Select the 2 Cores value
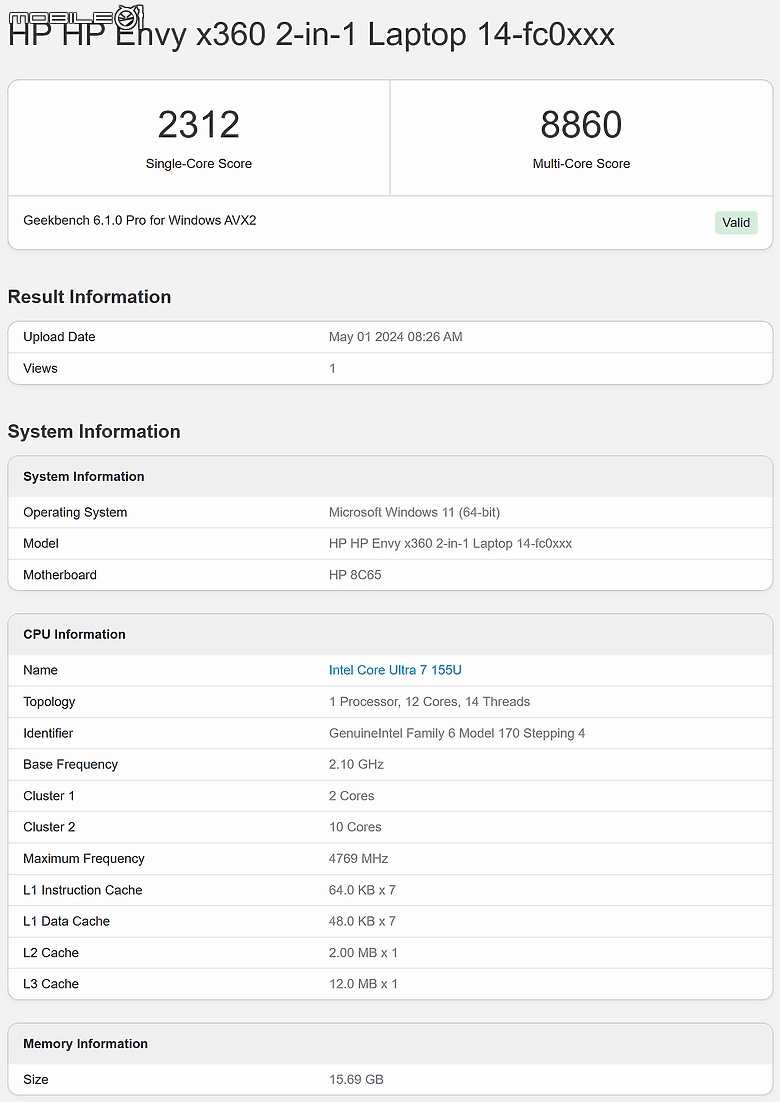Viewport: 780px width, 1102px height. (351, 796)
